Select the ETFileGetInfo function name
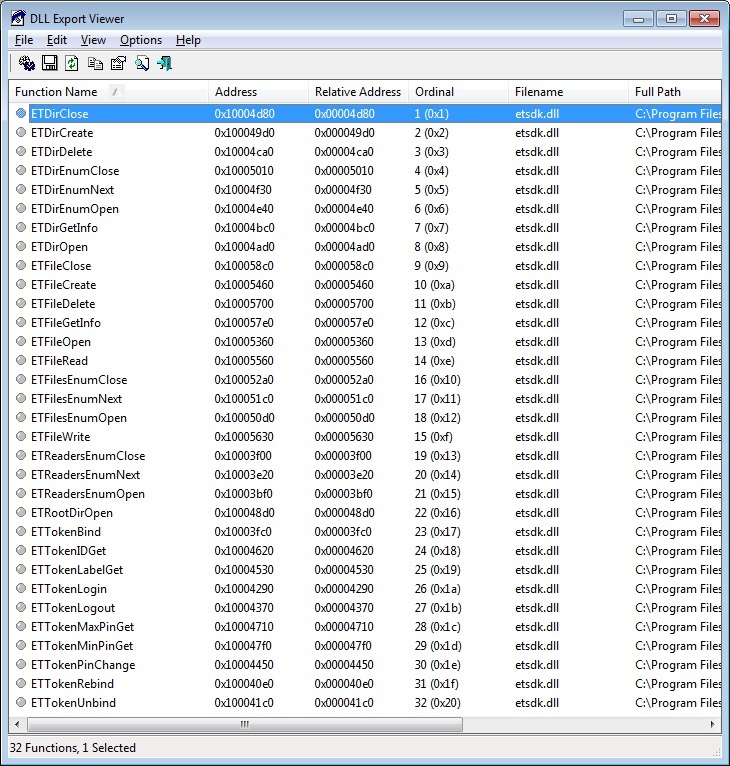Viewport: 730px width, 766px height. click(x=66, y=322)
